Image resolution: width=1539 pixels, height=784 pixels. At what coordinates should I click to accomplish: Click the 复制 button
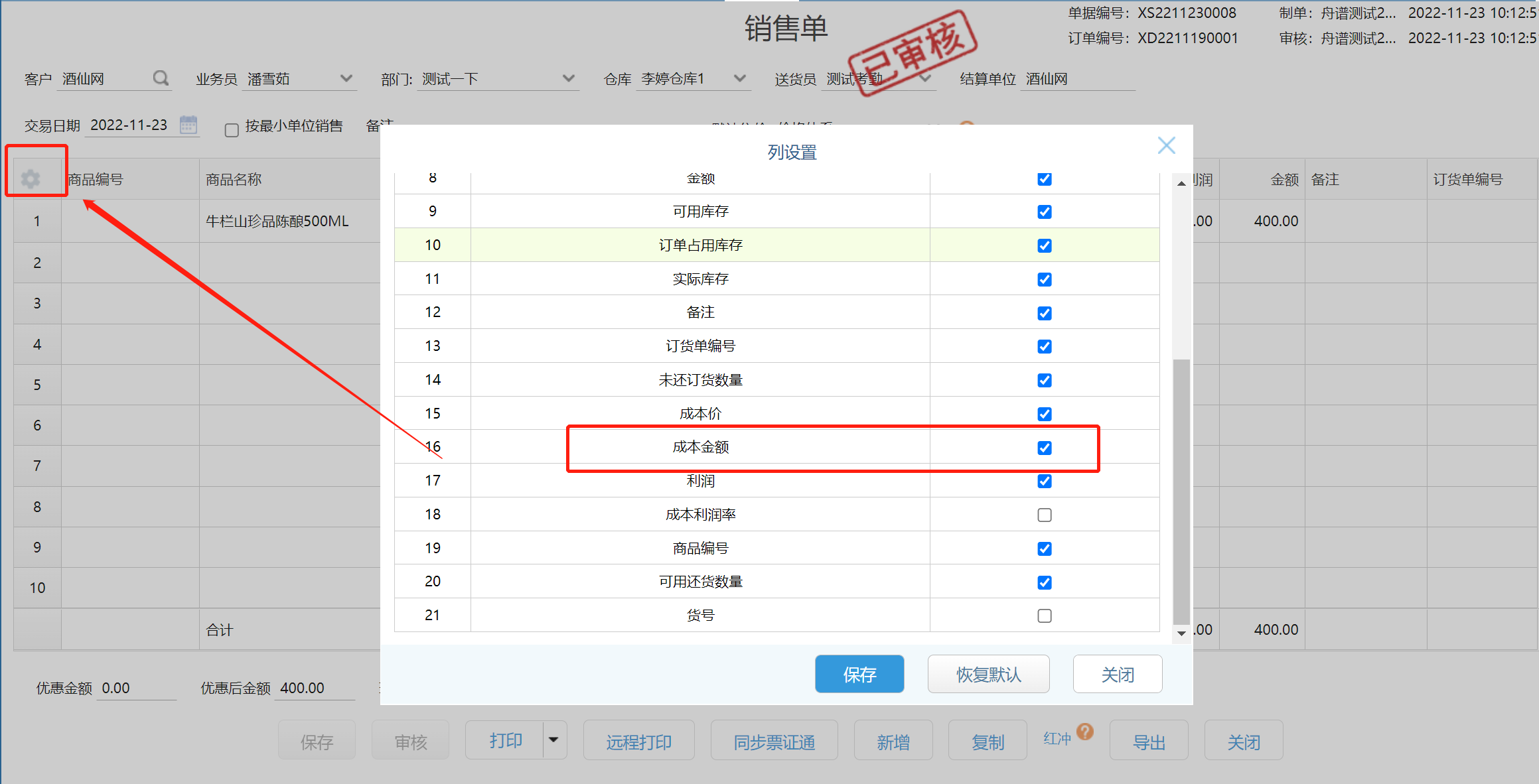coord(988,740)
